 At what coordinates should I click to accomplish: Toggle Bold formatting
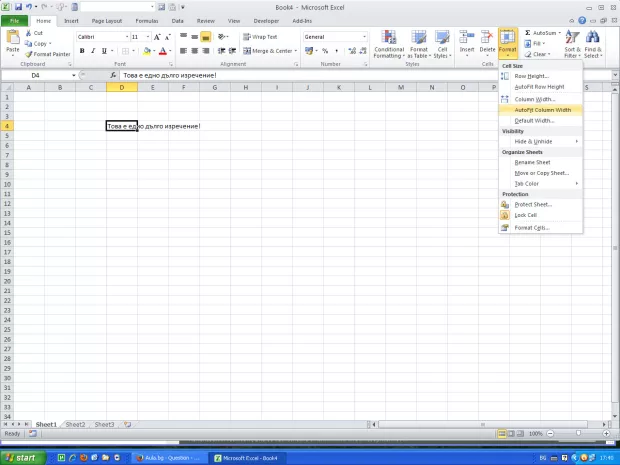point(81,51)
